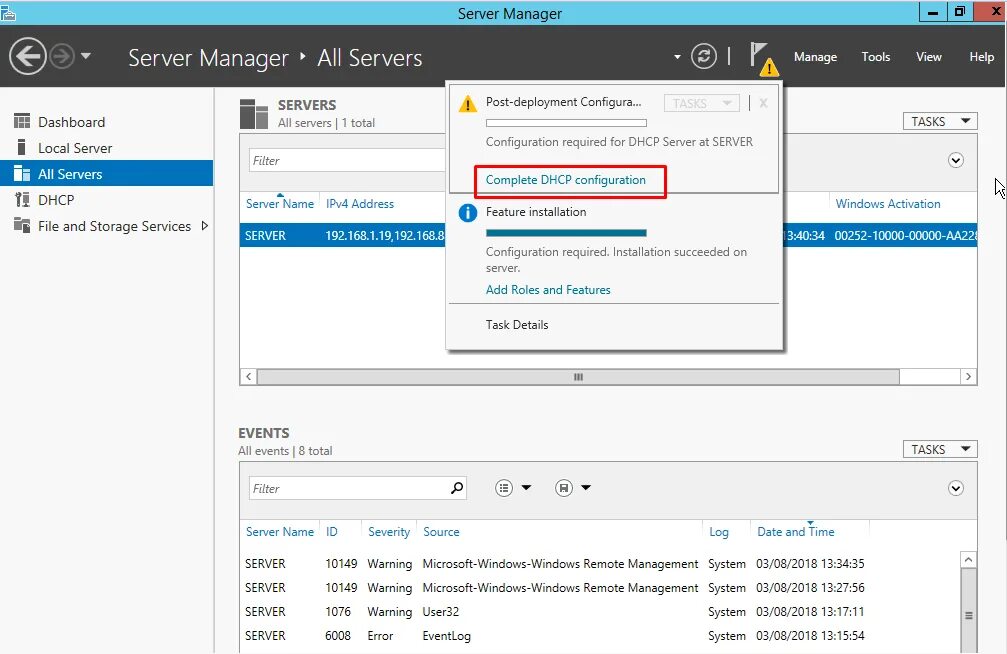
Task: Click the All Servers breadcrumb title
Action: (369, 58)
